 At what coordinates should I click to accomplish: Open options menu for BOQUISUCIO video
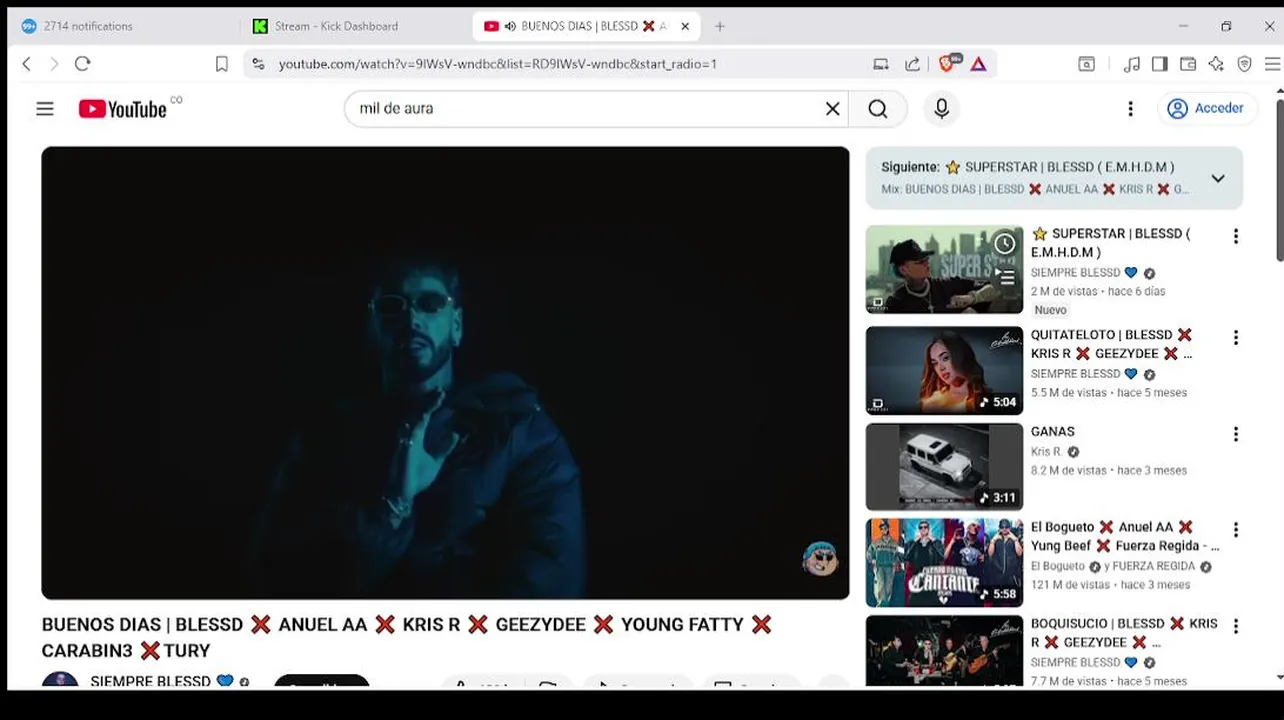tap(1235, 626)
